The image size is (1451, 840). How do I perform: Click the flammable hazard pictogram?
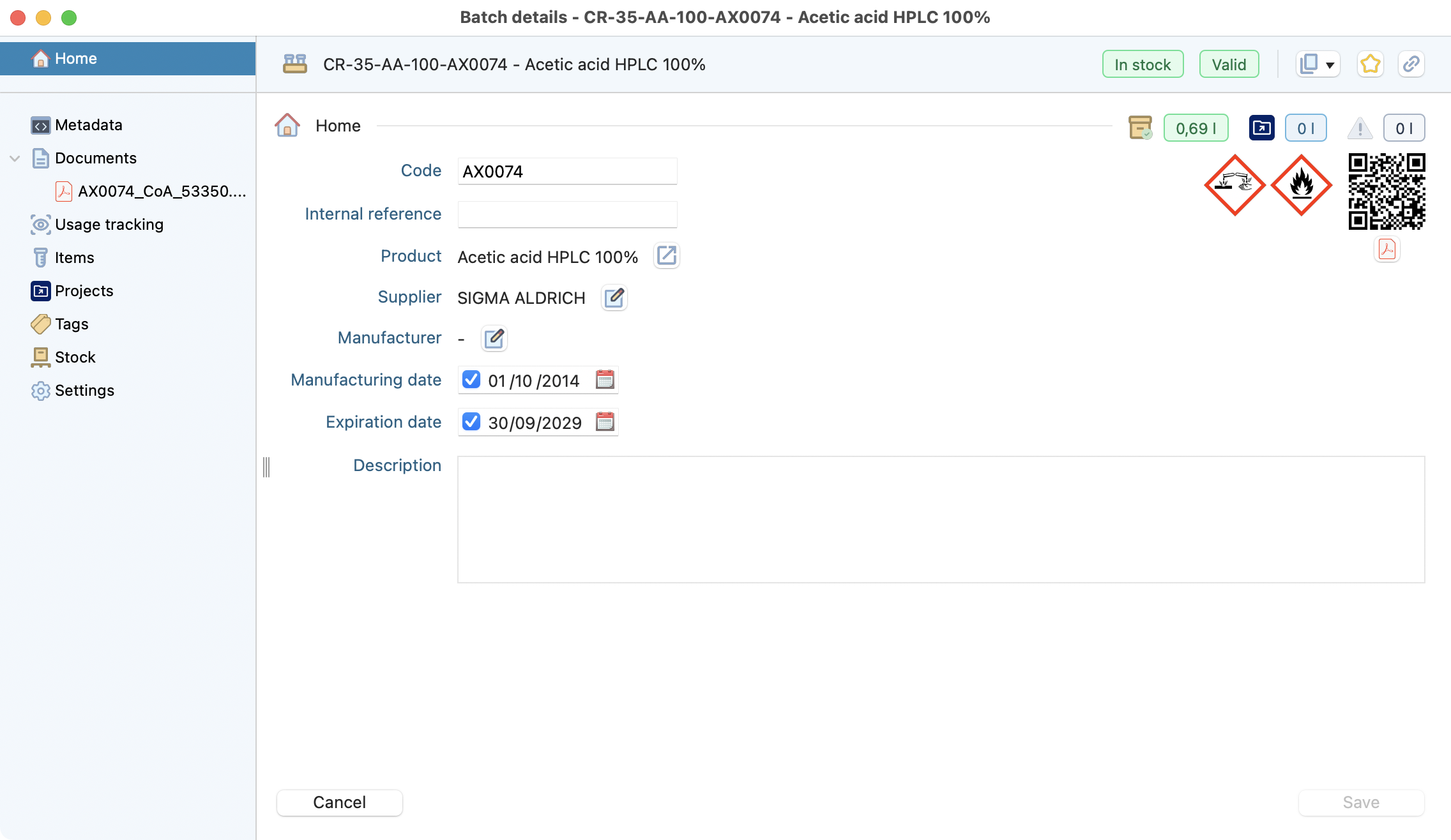click(1301, 186)
